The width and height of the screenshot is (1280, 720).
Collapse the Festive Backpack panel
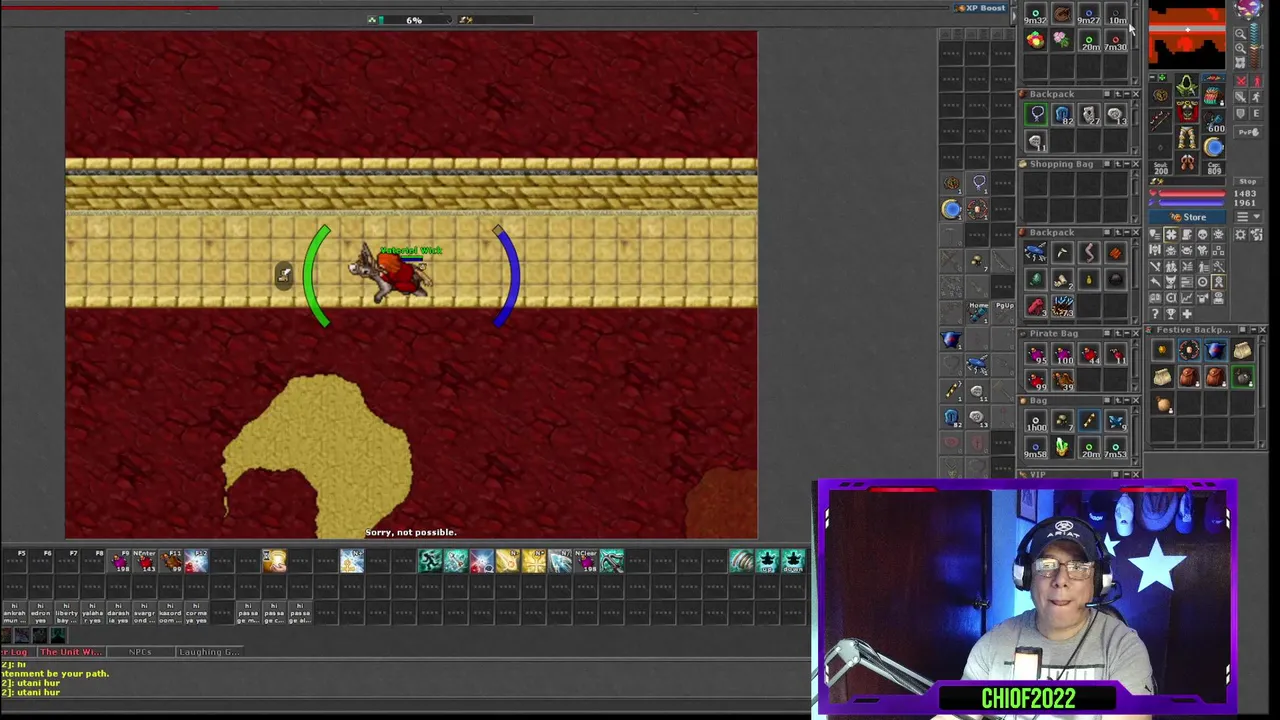[x=1253, y=330]
